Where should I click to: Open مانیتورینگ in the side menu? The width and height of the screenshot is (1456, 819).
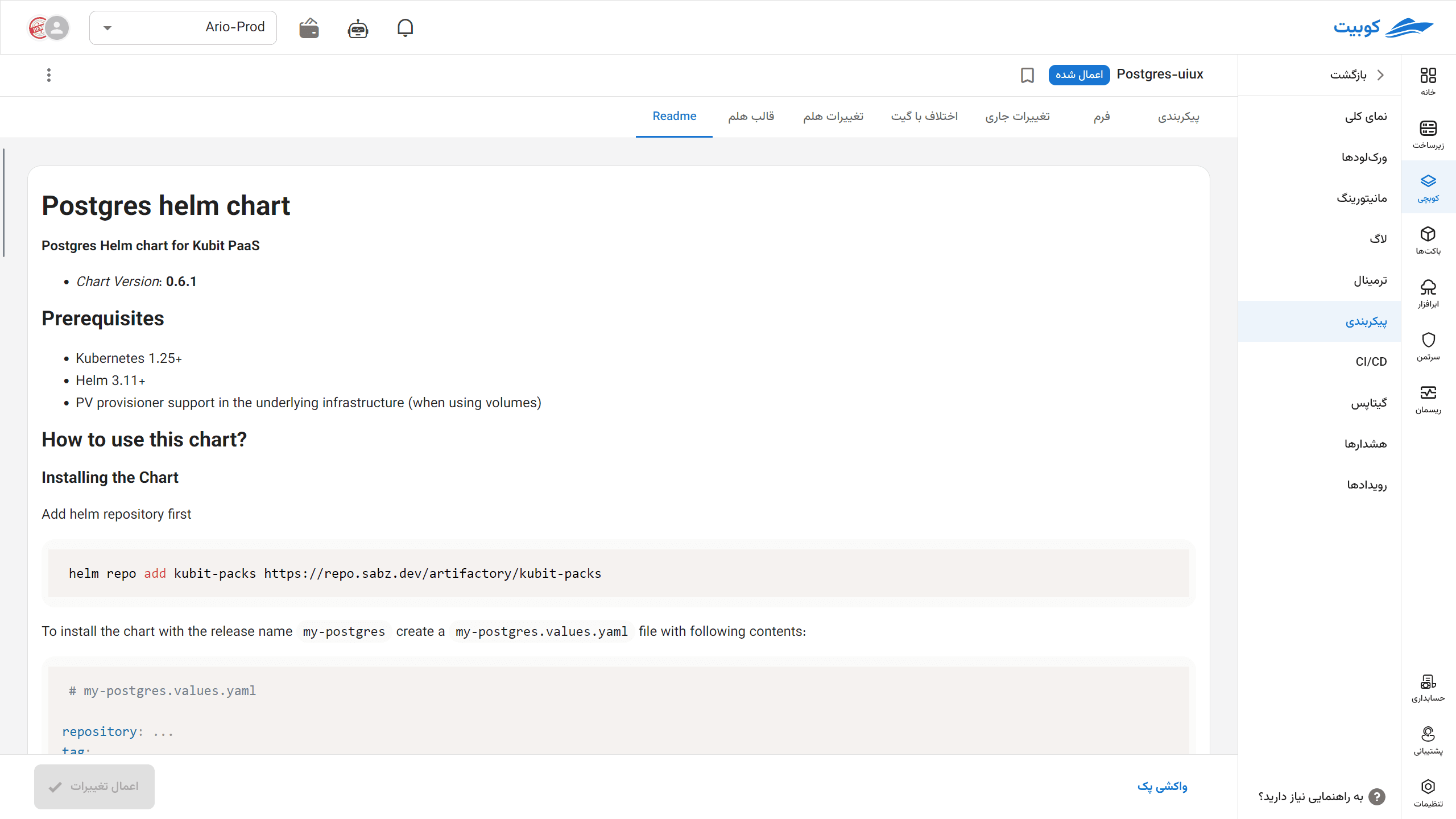pyautogui.click(x=1319, y=198)
